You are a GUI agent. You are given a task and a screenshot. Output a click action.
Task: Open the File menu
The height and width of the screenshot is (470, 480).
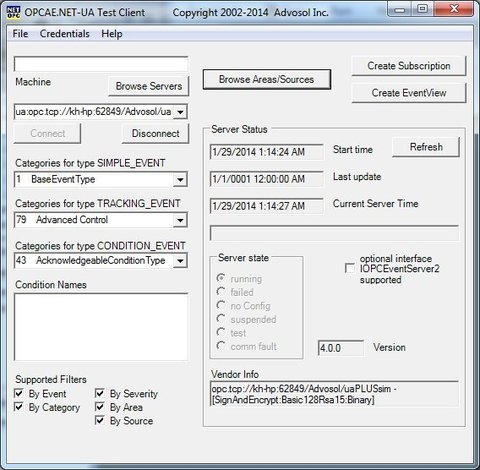[x=20, y=34]
